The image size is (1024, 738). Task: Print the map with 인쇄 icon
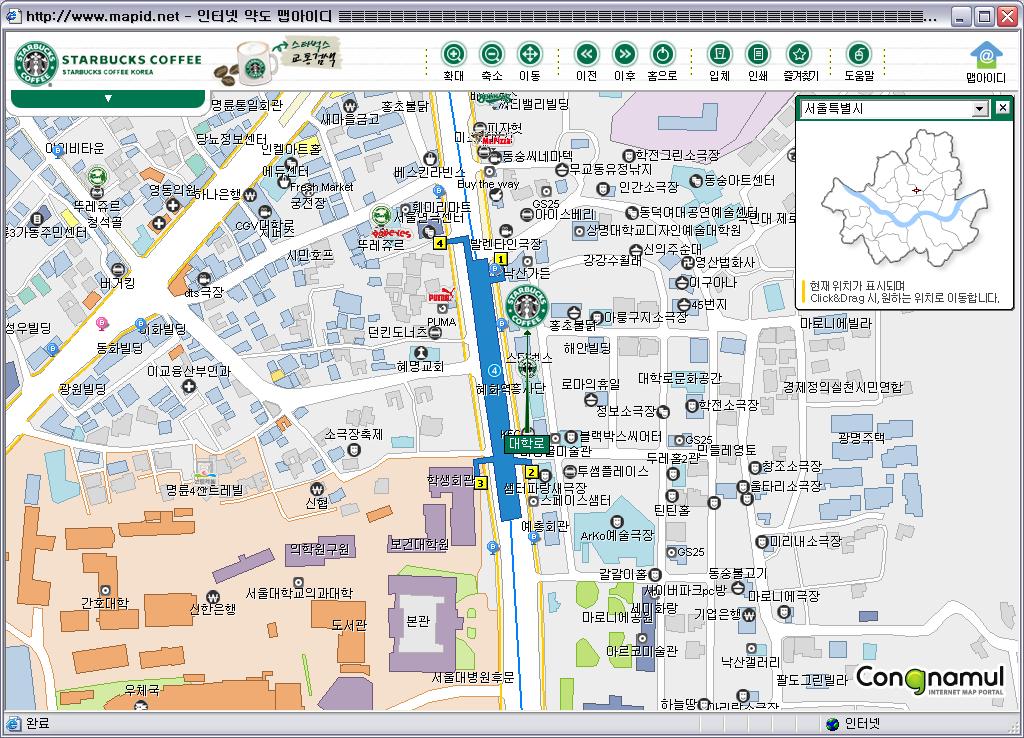tap(758, 54)
